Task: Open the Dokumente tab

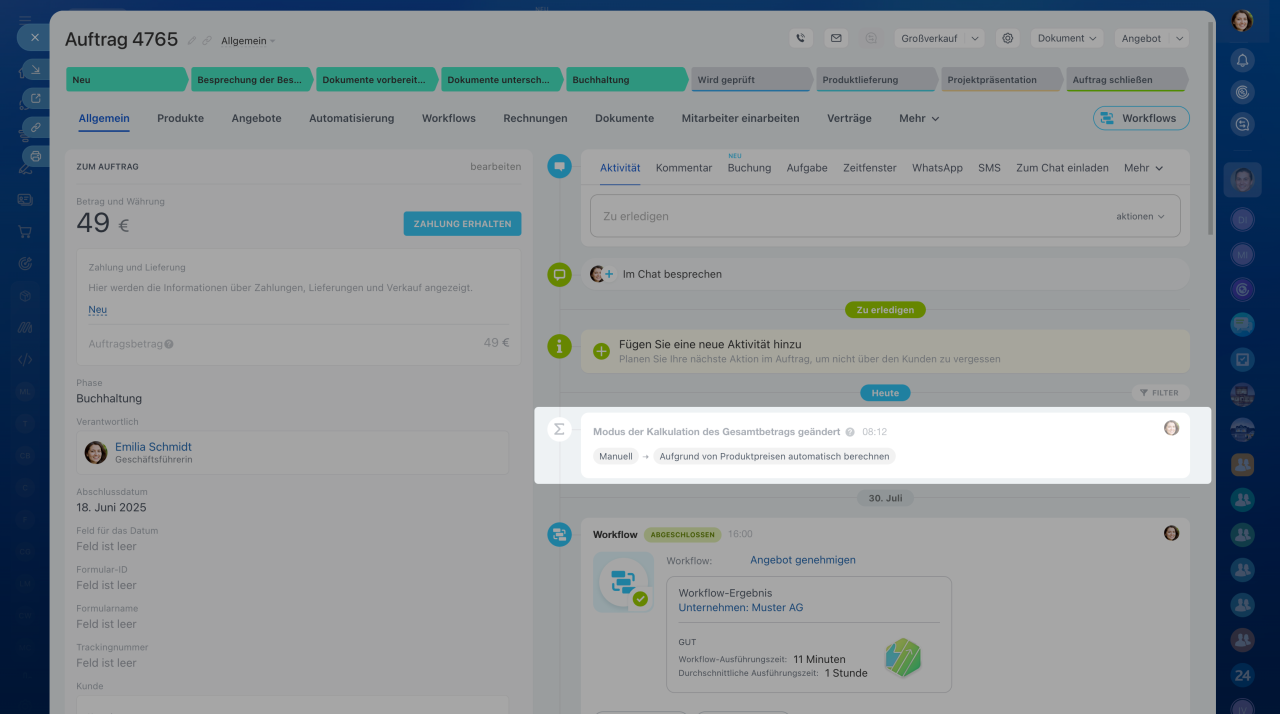Action: coord(624,118)
